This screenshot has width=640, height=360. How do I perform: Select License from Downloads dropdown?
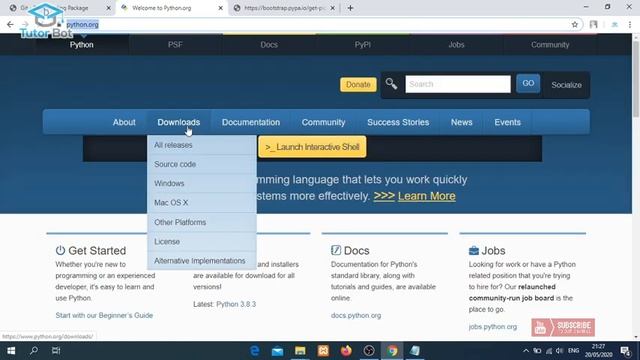[x=202, y=241]
